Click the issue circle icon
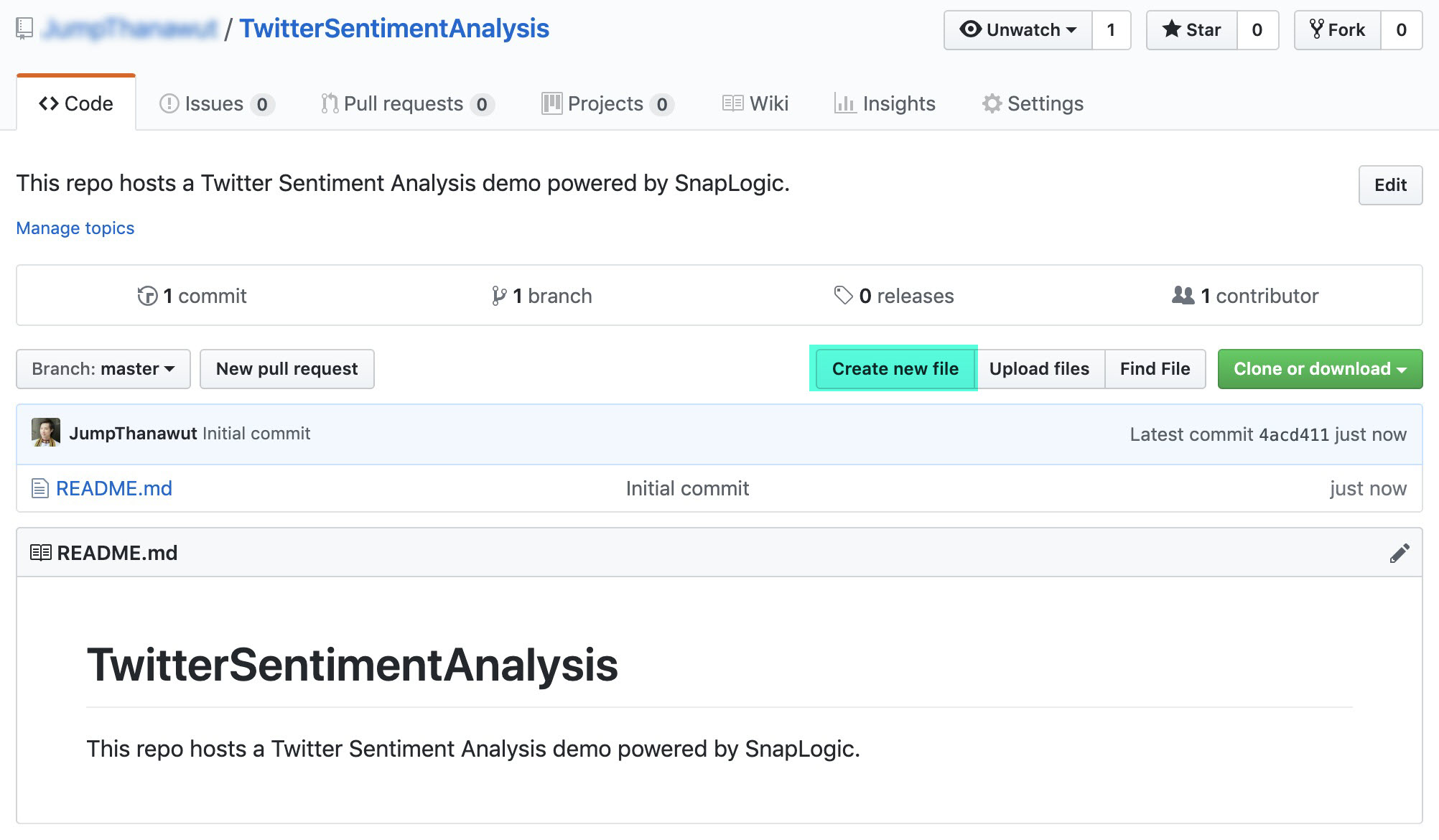The height and width of the screenshot is (840, 1439). tap(169, 103)
